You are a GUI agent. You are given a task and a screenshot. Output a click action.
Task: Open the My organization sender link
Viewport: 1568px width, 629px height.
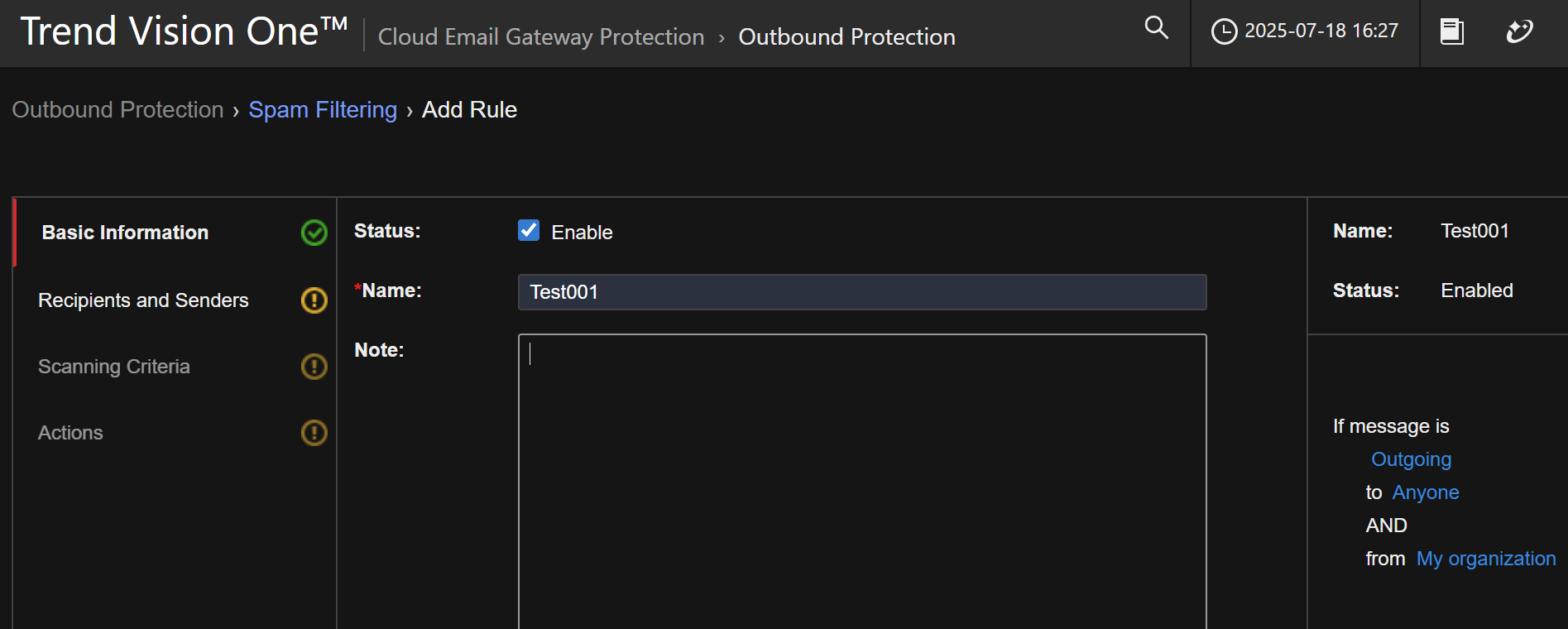pyautogui.click(x=1485, y=559)
